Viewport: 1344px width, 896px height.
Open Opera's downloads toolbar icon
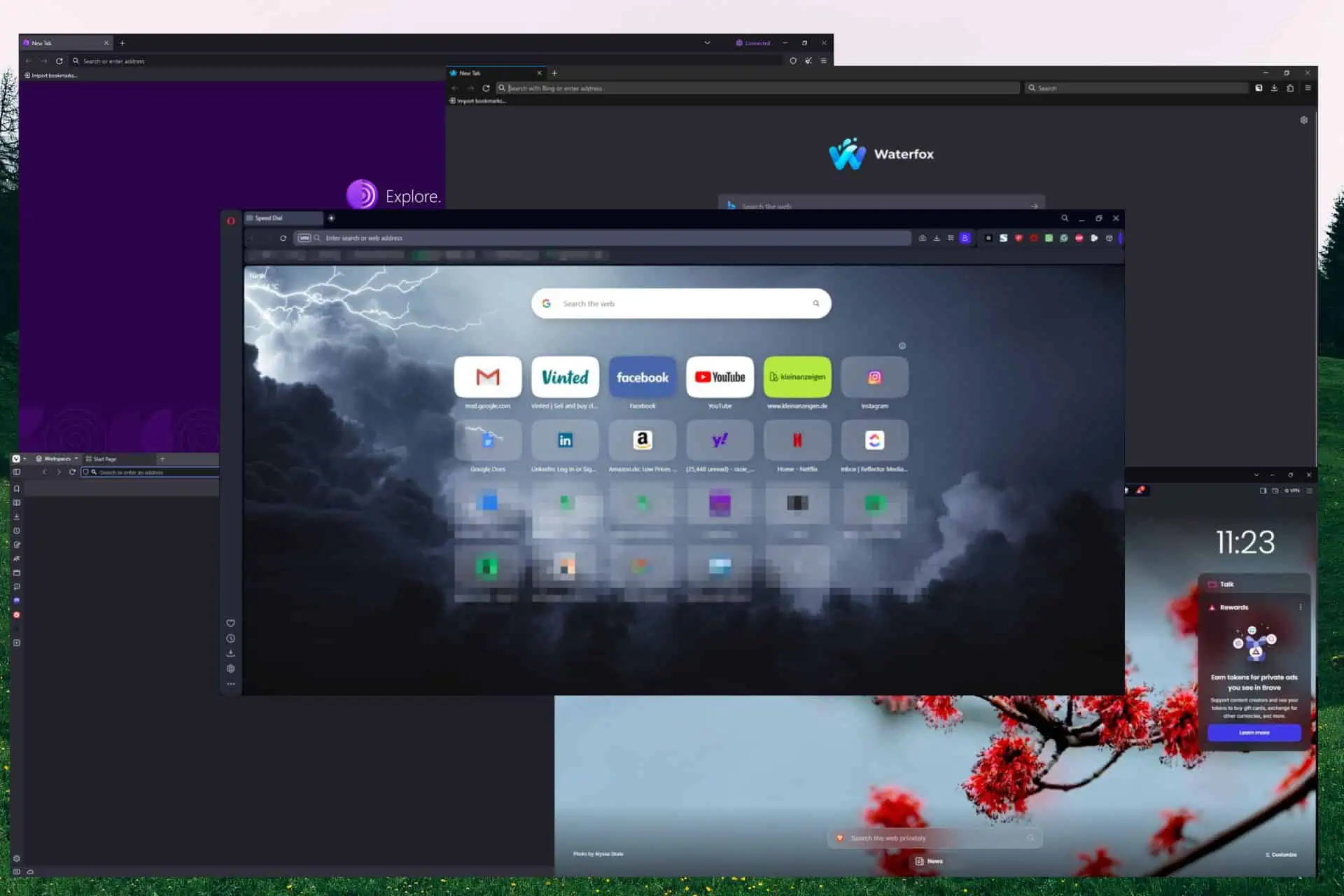[x=937, y=238]
